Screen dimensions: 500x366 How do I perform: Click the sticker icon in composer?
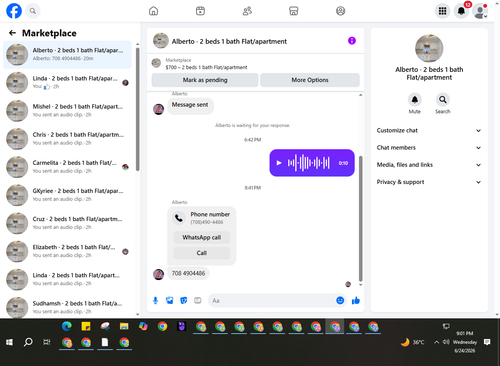coord(184,301)
